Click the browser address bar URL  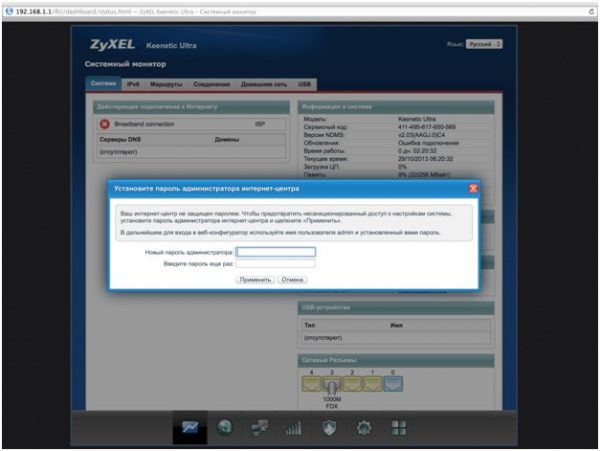[136, 12]
